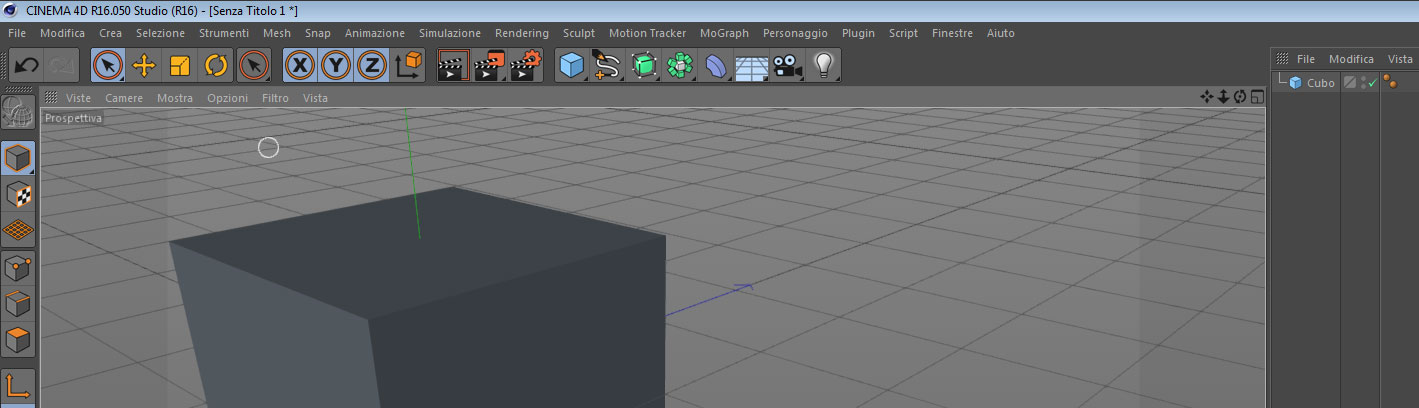Open the Rendering menu
The width and height of the screenshot is (1419, 408).
[x=522, y=33]
